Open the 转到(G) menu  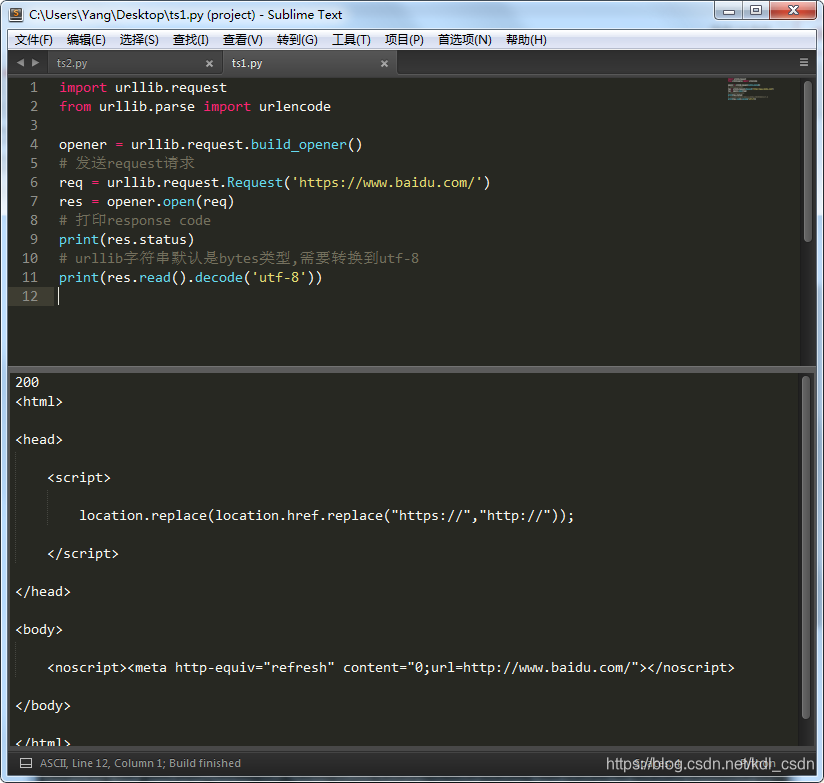(x=297, y=40)
